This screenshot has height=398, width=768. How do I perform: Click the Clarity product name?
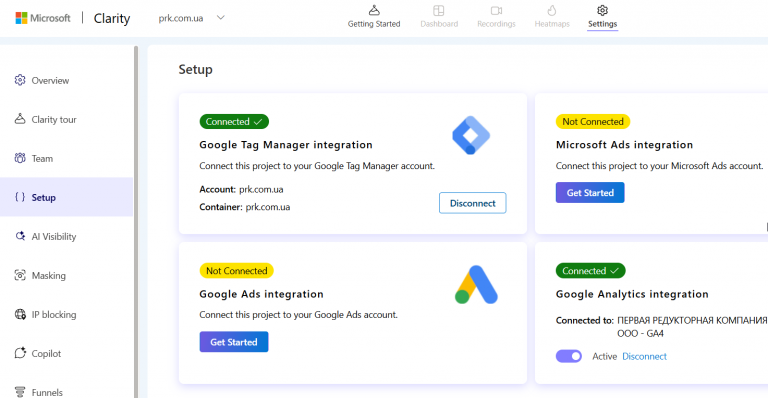click(112, 18)
